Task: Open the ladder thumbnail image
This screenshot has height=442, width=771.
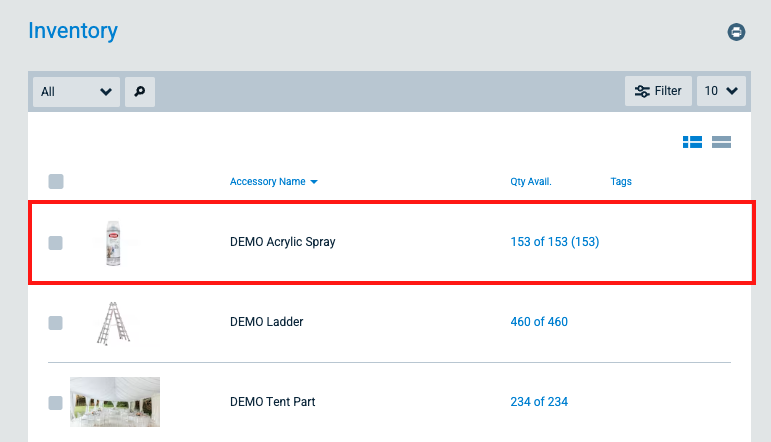Action: [x=113, y=322]
